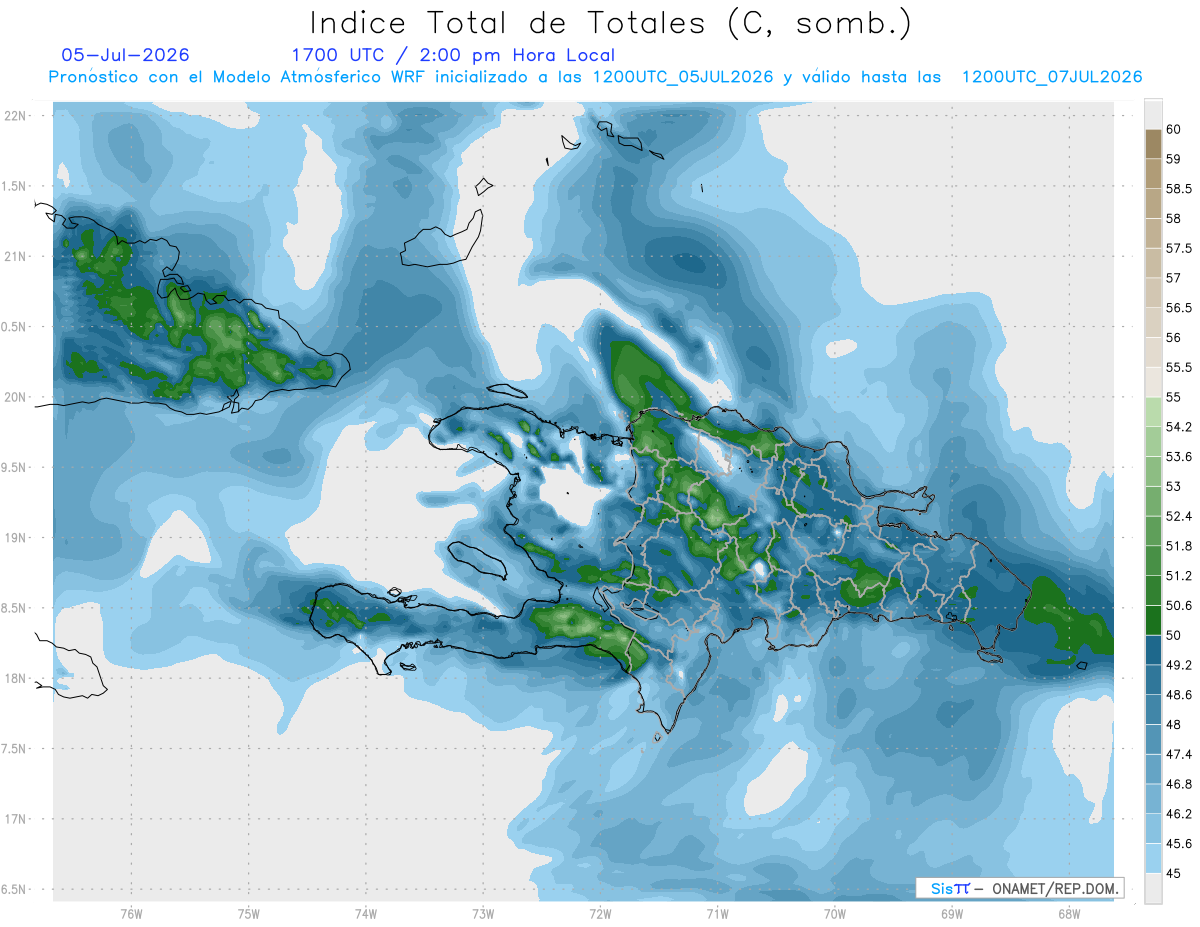Click the '51.8' colorbar label
The image size is (1200, 927).
point(1179,546)
